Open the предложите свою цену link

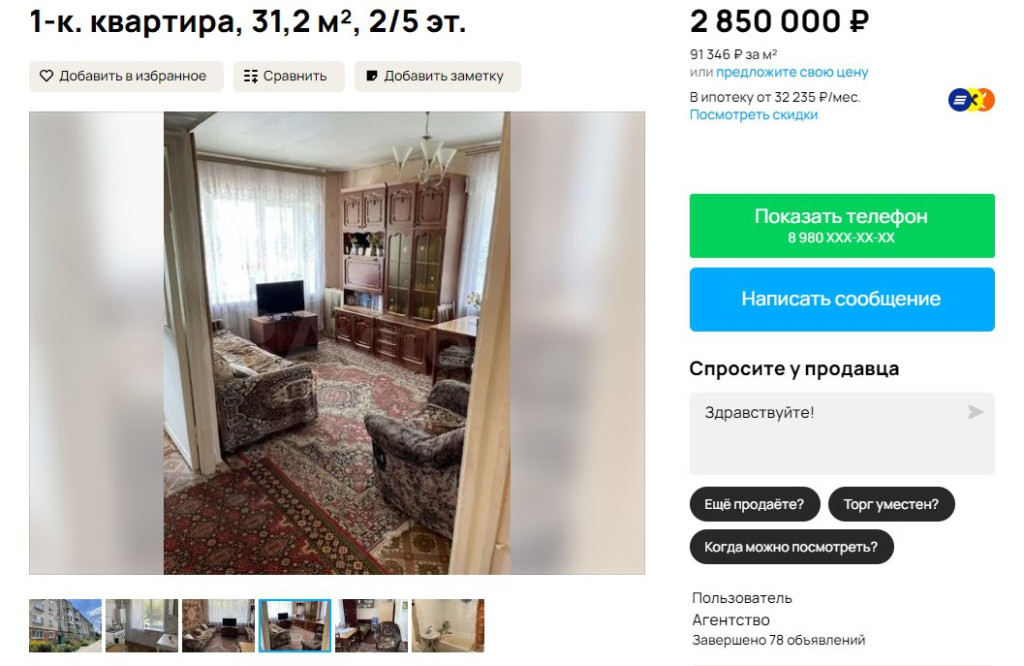pos(792,72)
